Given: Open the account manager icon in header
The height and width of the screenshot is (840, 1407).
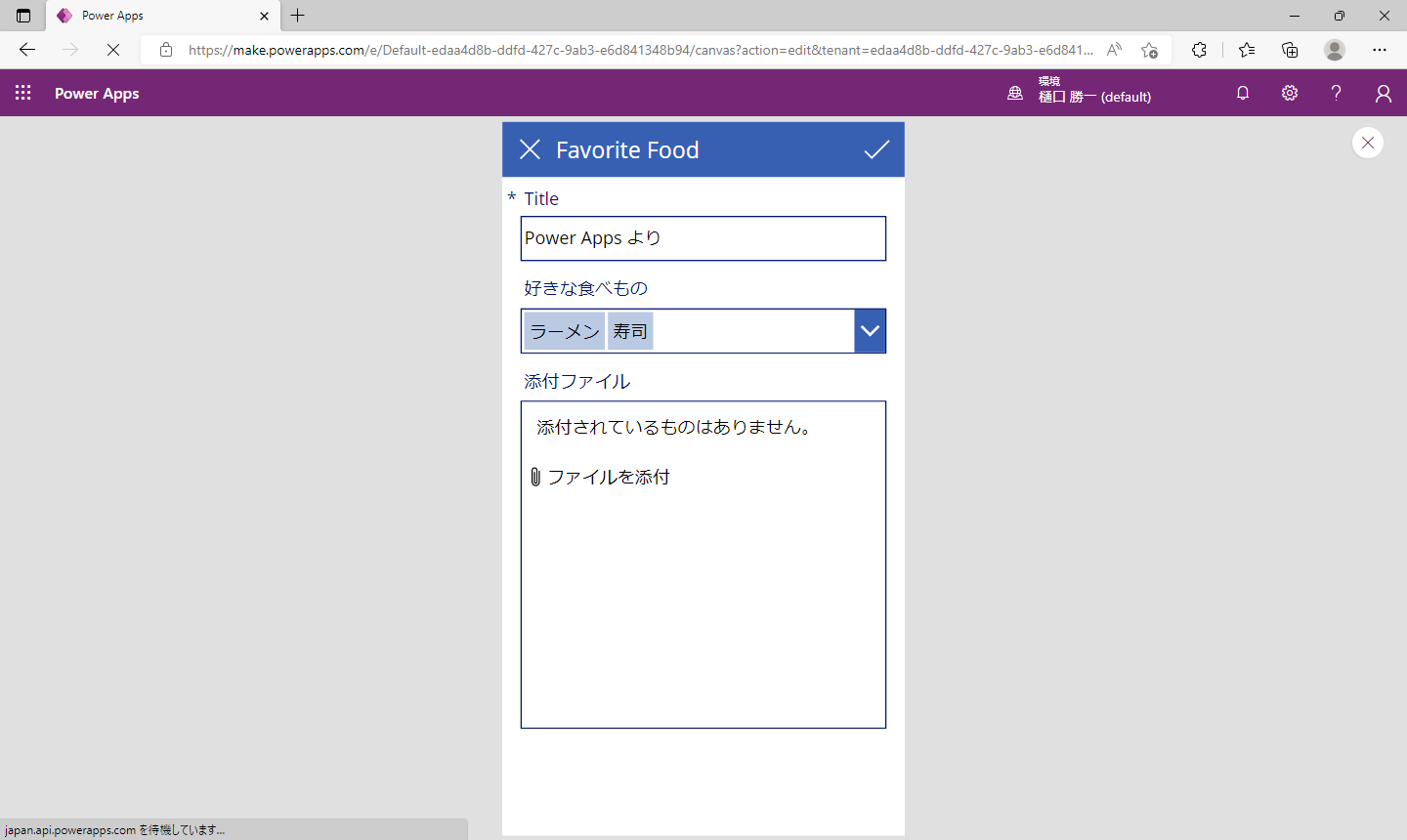Looking at the screenshot, I should pos(1383,93).
